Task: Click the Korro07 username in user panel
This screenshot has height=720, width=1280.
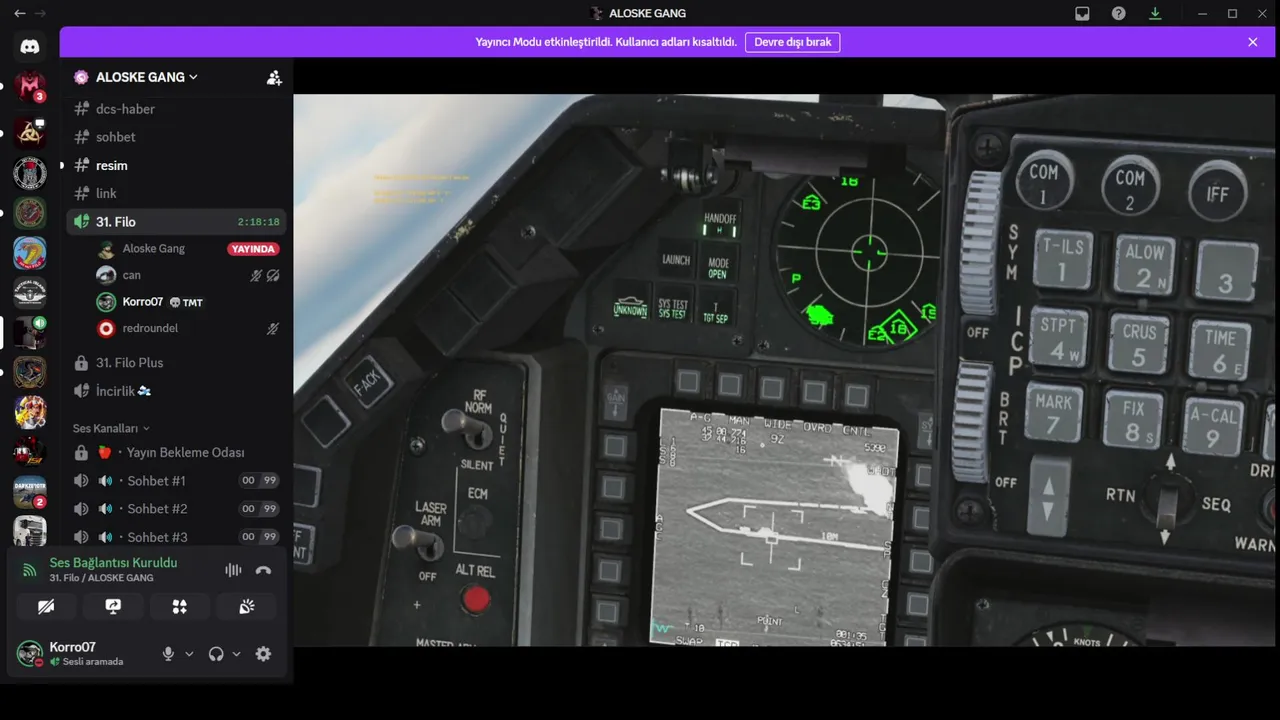Action: click(x=73, y=647)
